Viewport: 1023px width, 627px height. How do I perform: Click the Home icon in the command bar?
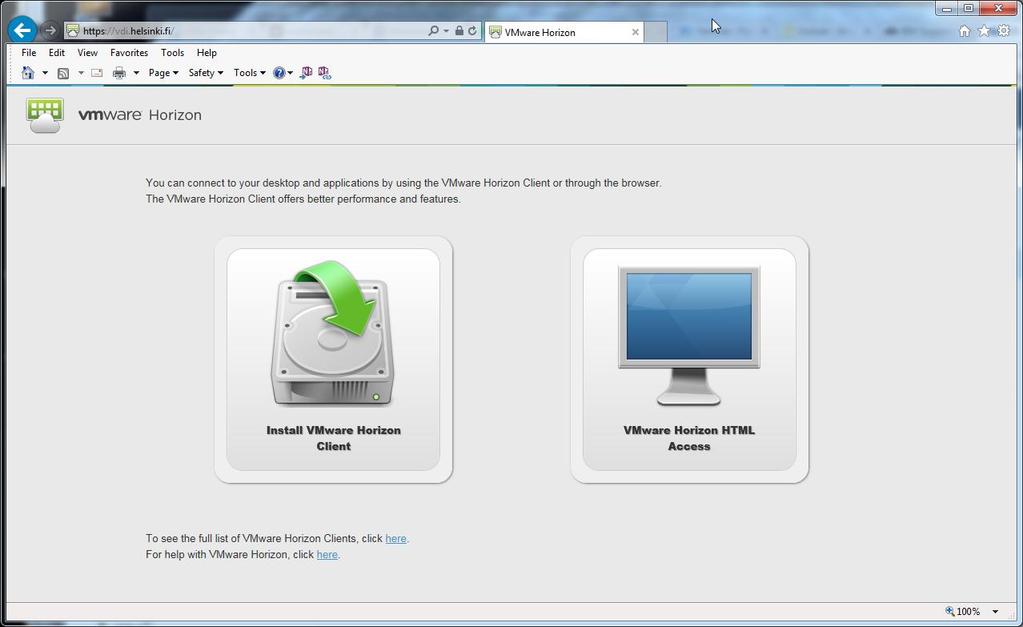pyautogui.click(x=28, y=73)
